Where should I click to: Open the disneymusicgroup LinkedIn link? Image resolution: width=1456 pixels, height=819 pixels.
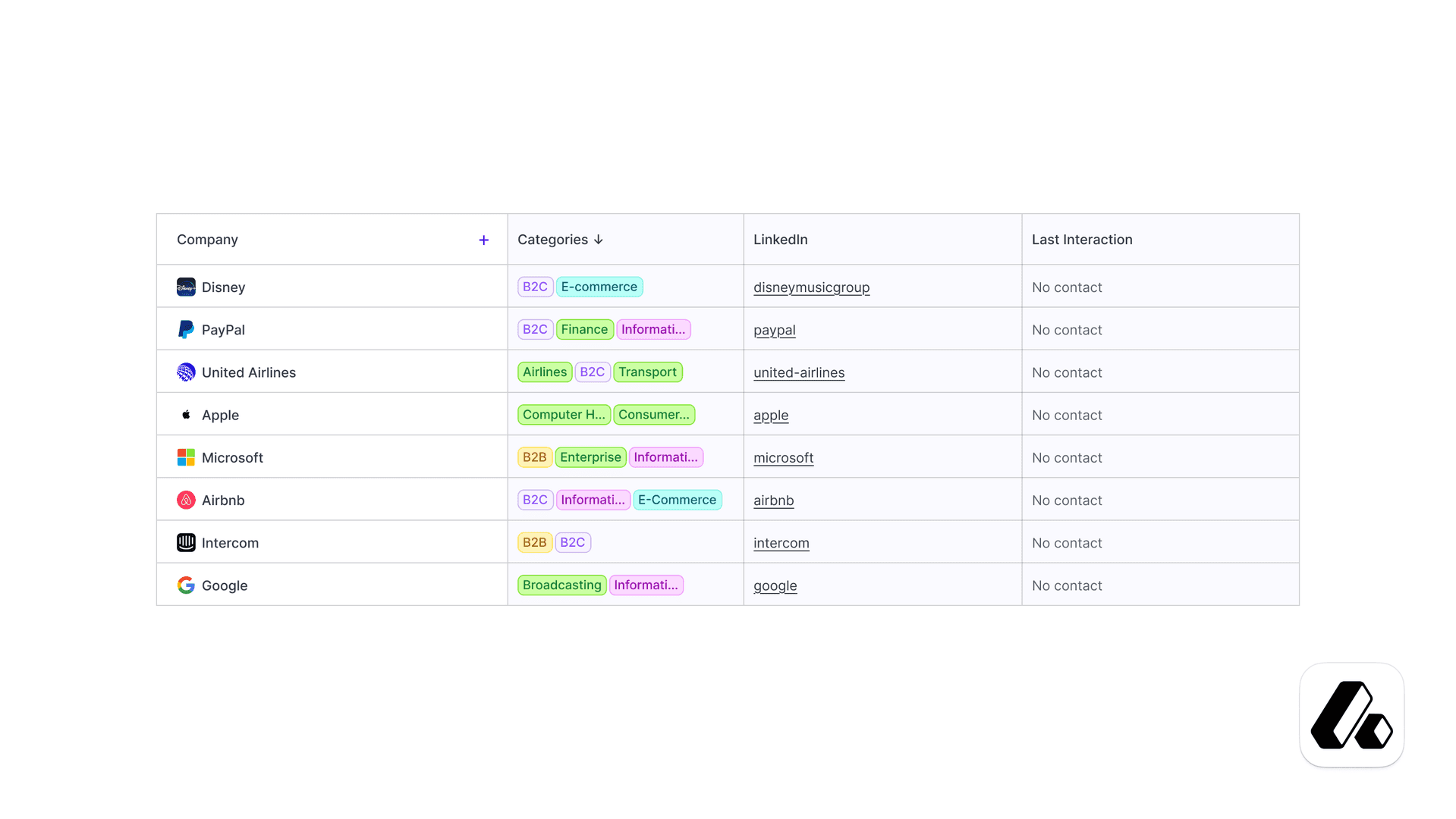click(x=811, y=287)
